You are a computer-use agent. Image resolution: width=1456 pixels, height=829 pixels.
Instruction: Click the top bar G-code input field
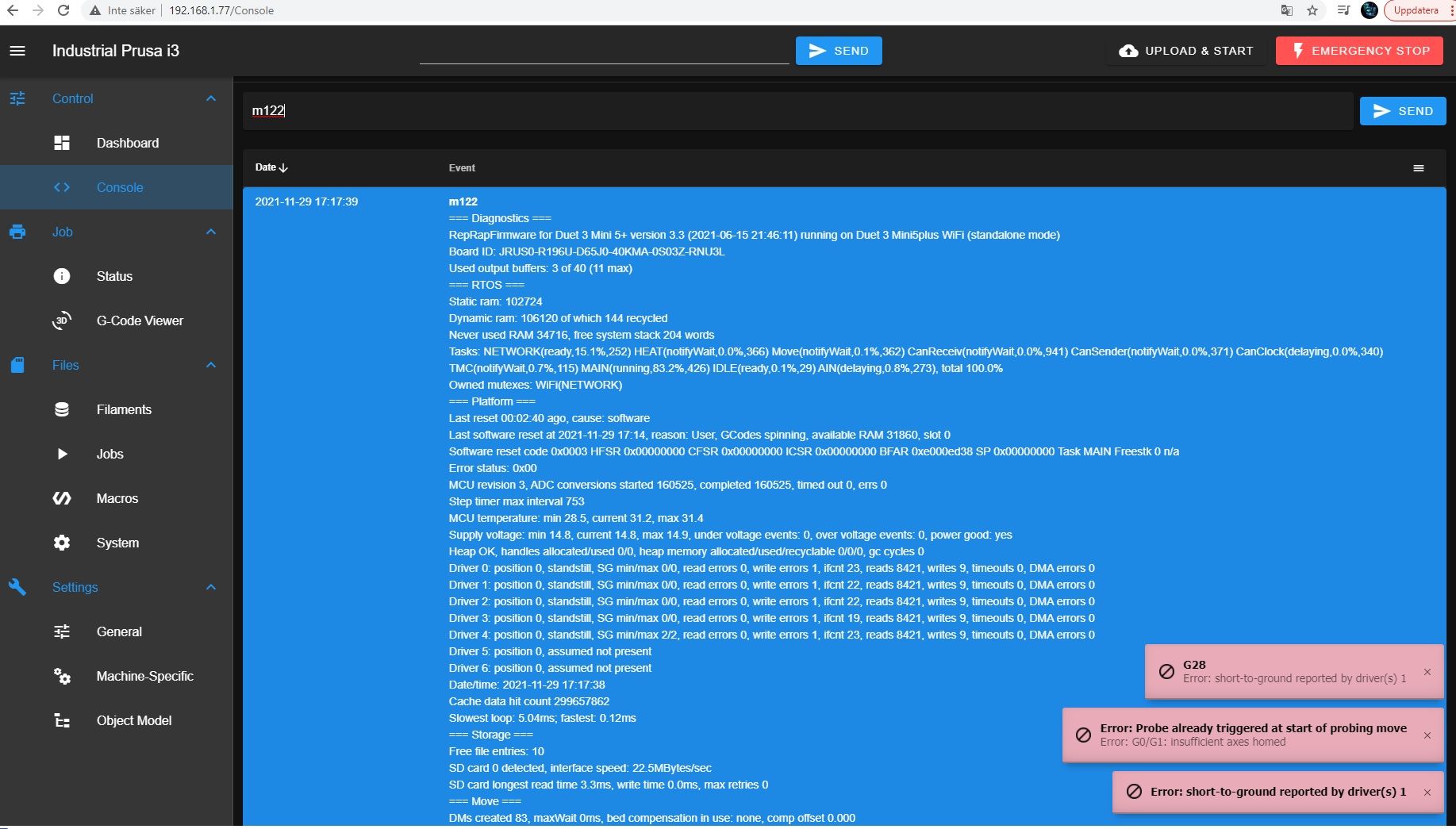click(x=604, y=51)
